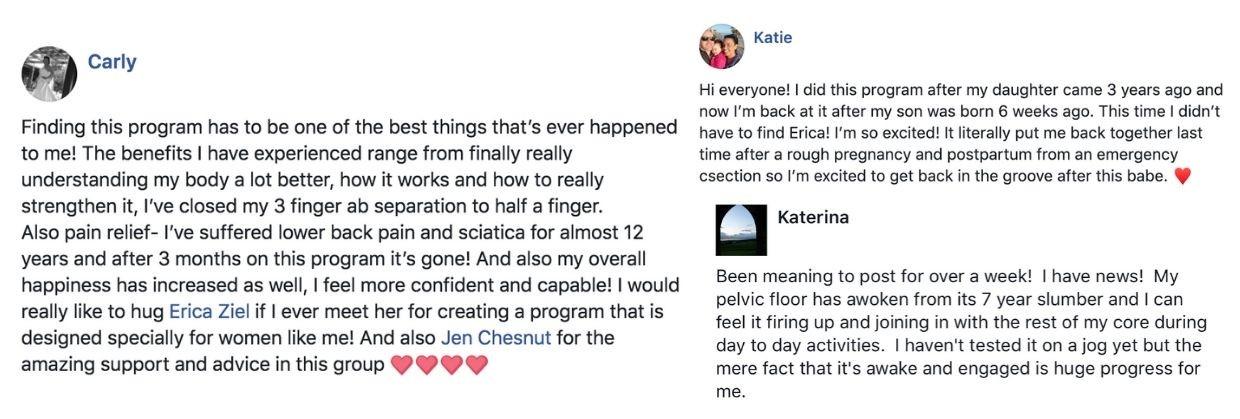Viewport: 1240px width, 419px height.
Task: Open the Jen Chesnut tagged link
Action: pyautogui.click(x=496, y=338)
